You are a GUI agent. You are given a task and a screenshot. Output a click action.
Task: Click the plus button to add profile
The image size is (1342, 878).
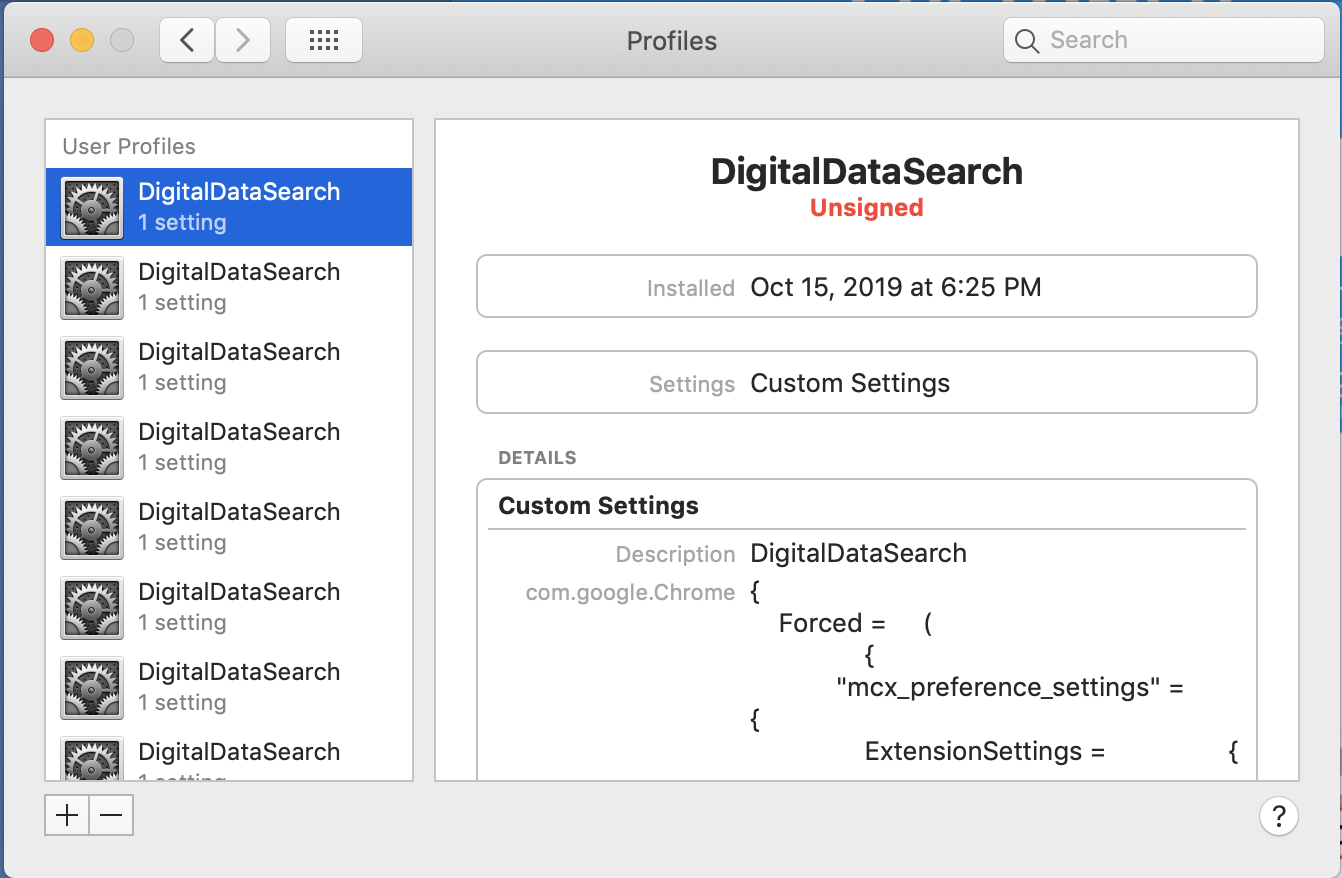pyautogui.click(x=67, y=816)
